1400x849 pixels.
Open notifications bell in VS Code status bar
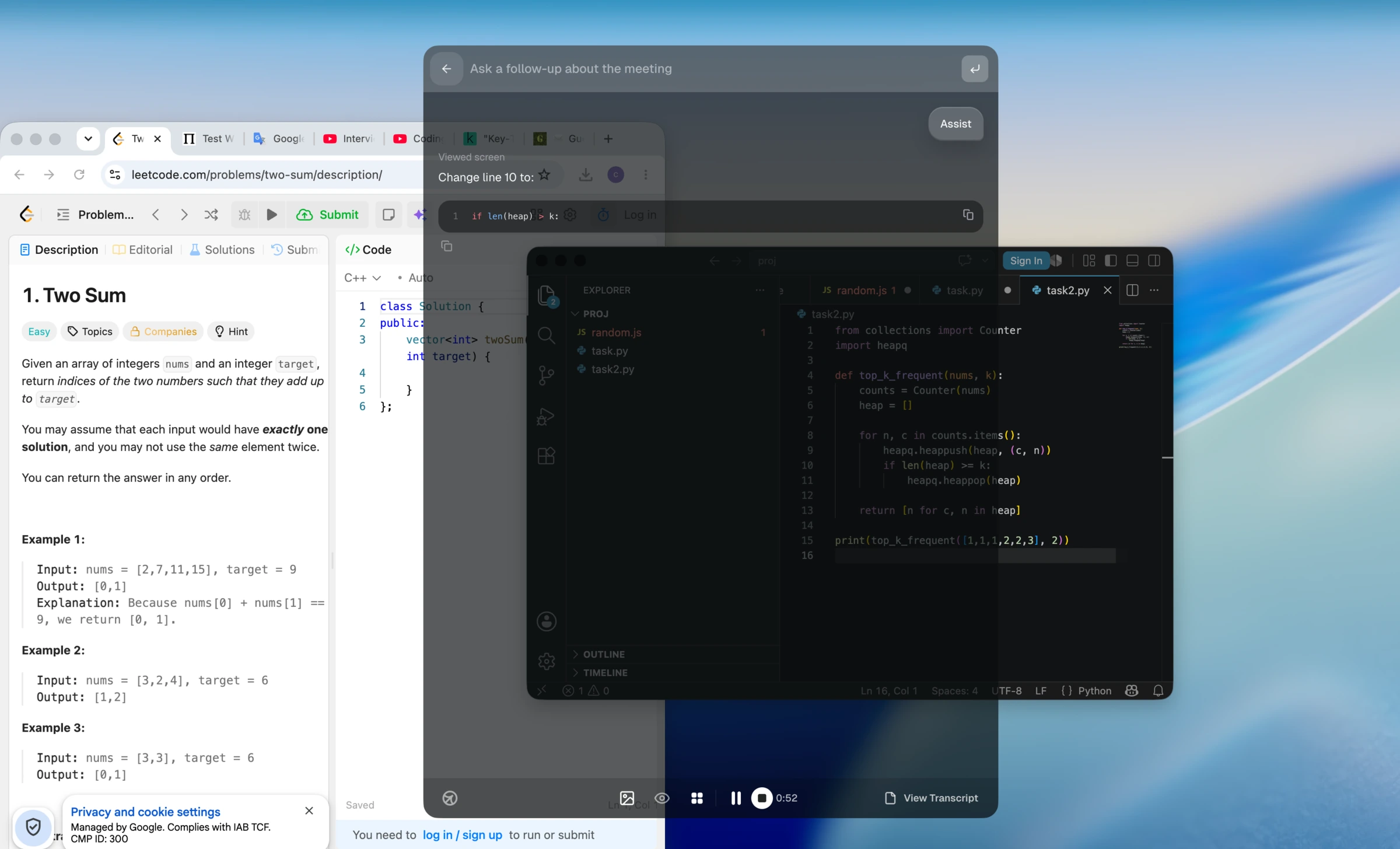pos(1158,691)
